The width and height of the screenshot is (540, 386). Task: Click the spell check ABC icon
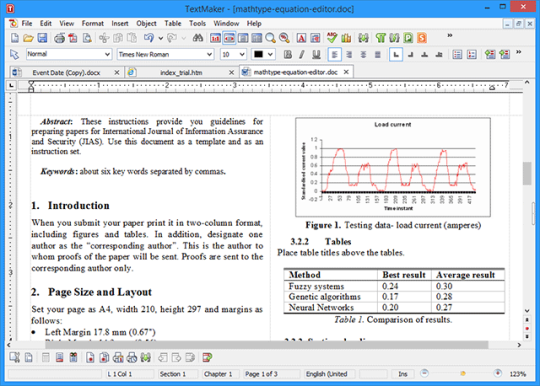pos(332,38)
